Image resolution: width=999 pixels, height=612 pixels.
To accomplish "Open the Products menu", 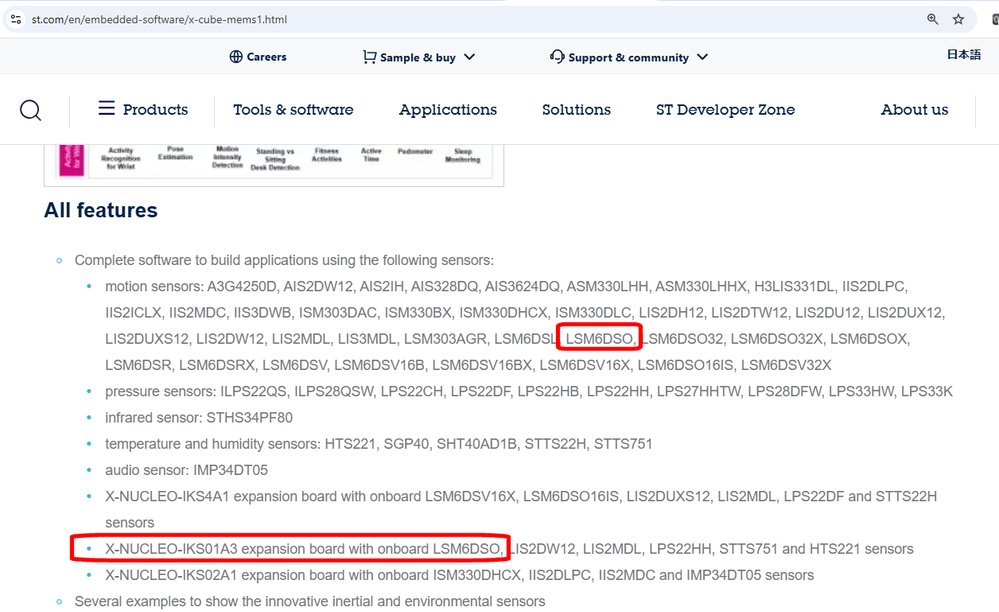I will click(155, 110).
